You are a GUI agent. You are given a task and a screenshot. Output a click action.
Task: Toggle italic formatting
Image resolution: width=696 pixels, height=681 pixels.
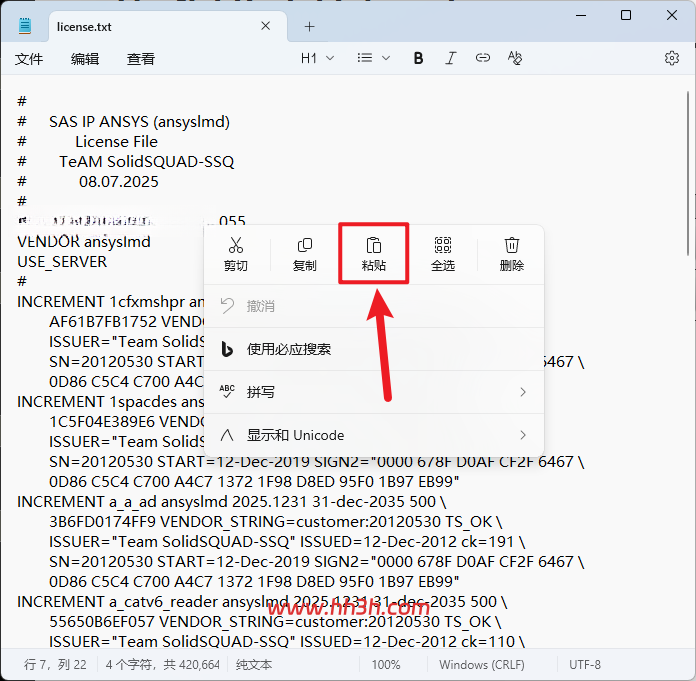point(451,58)
